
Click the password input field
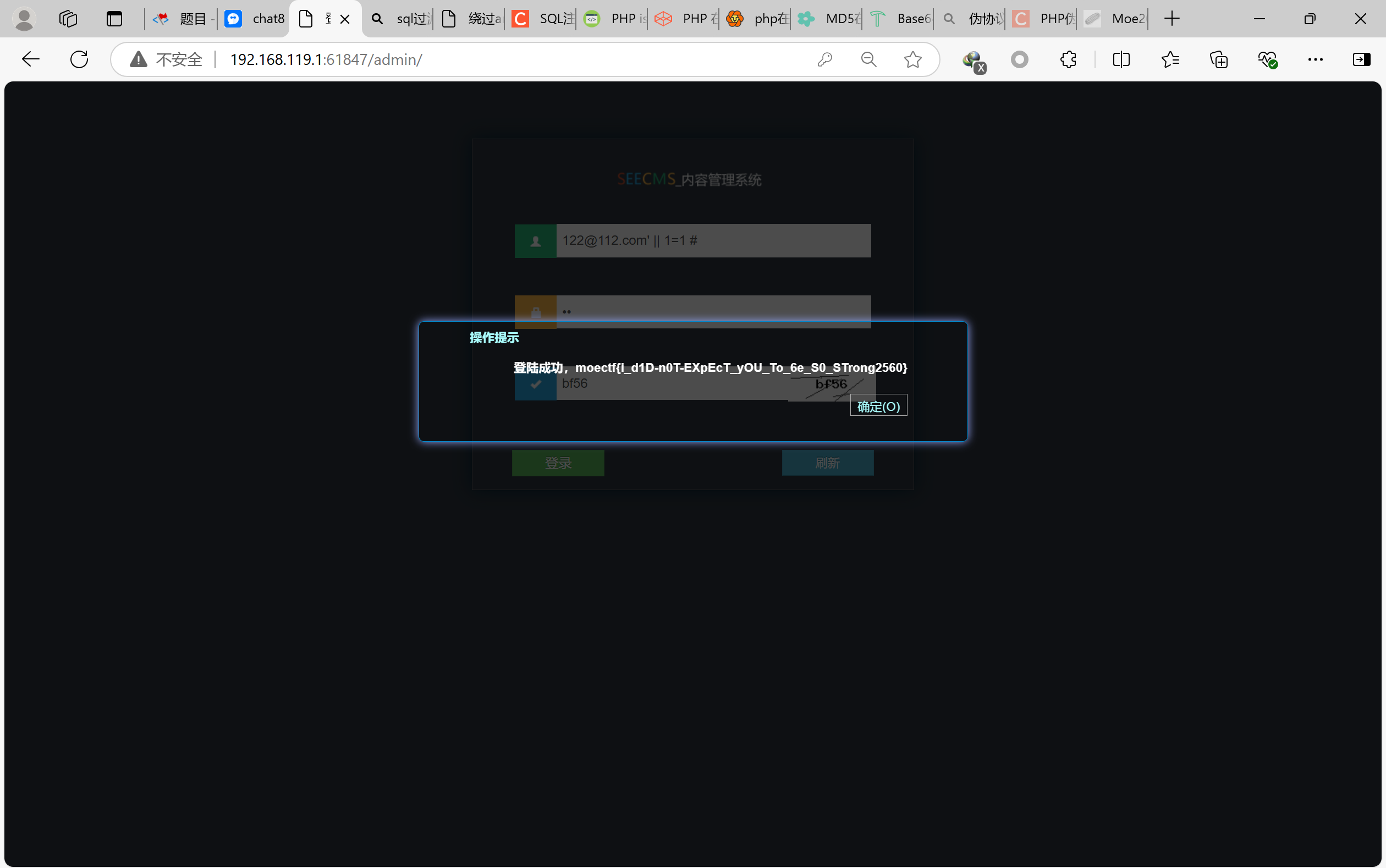coord(713,312)
